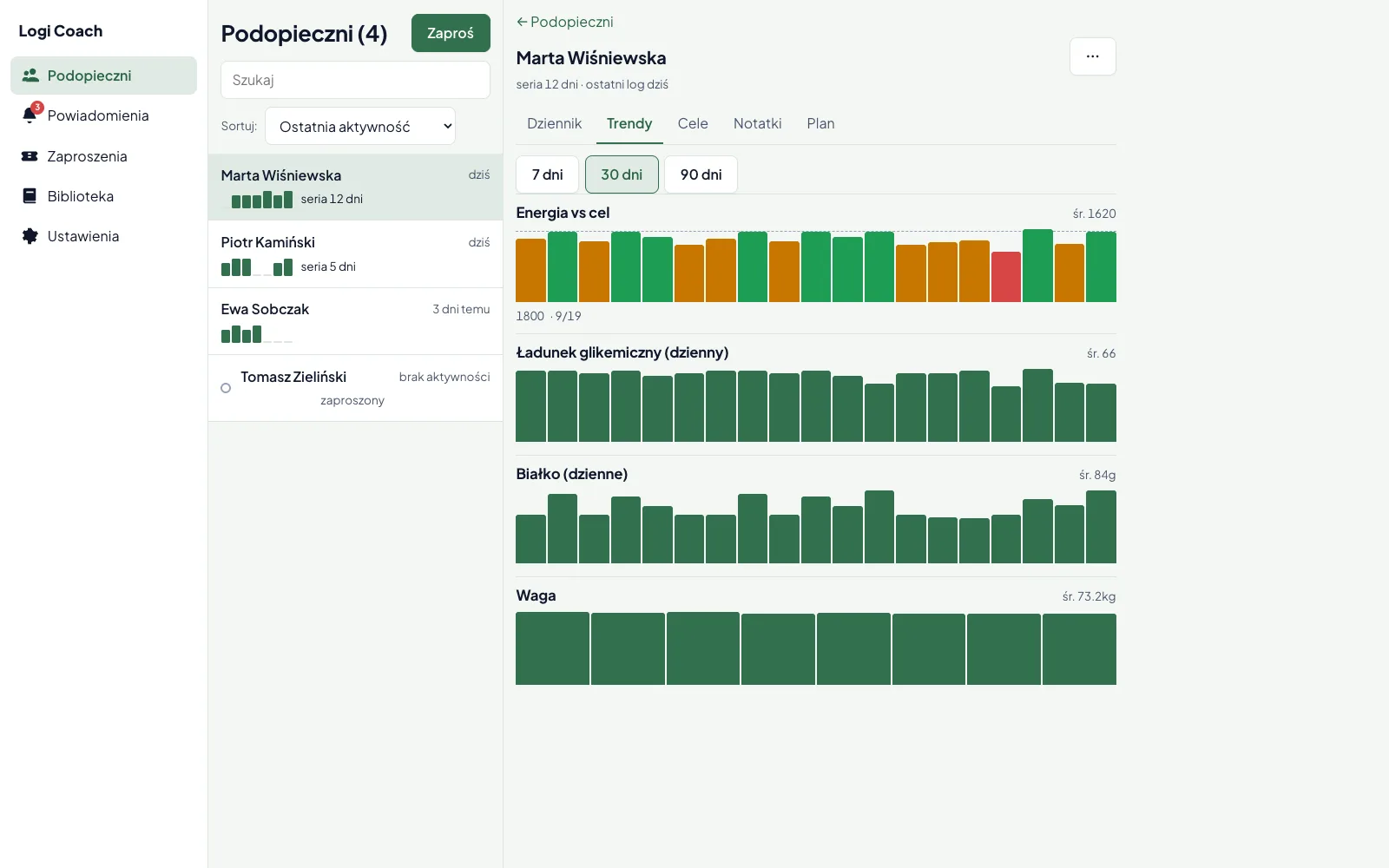Click the Podopieczni people icon in sidebar
Screen dimensions: 1389x868
point(30,76)
